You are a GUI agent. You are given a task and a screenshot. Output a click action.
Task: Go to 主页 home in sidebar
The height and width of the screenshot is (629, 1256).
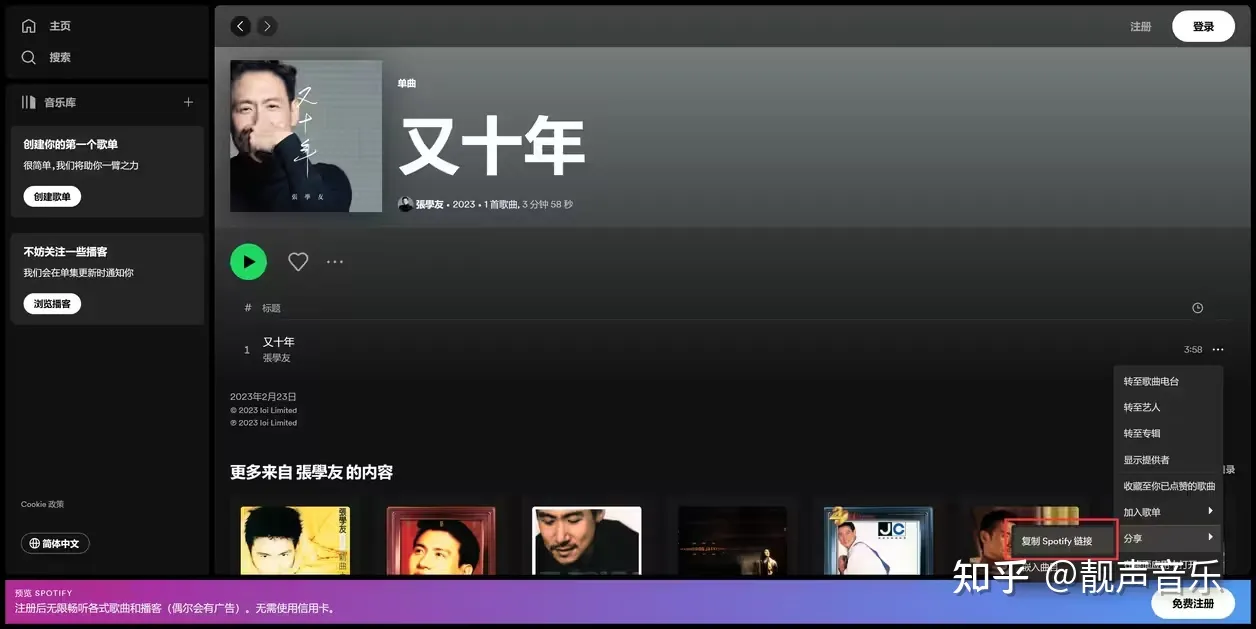[46, 26]
